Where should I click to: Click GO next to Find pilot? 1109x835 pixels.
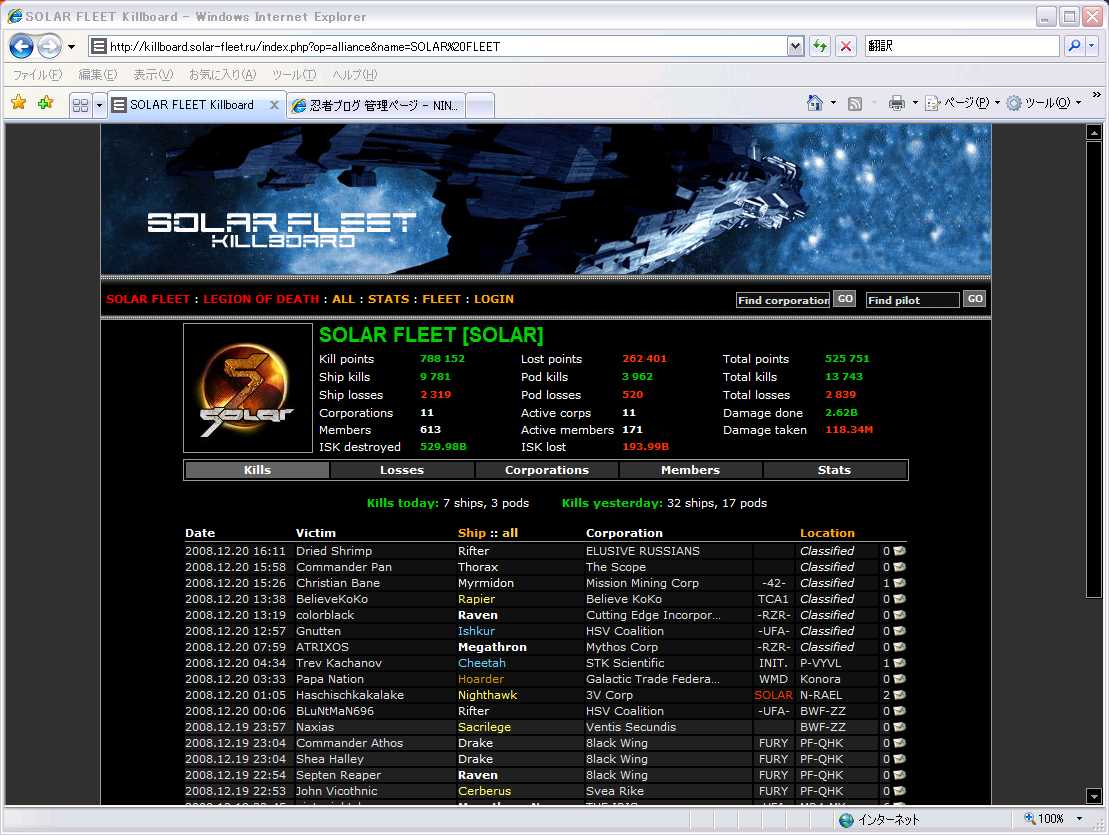(975, 299)
